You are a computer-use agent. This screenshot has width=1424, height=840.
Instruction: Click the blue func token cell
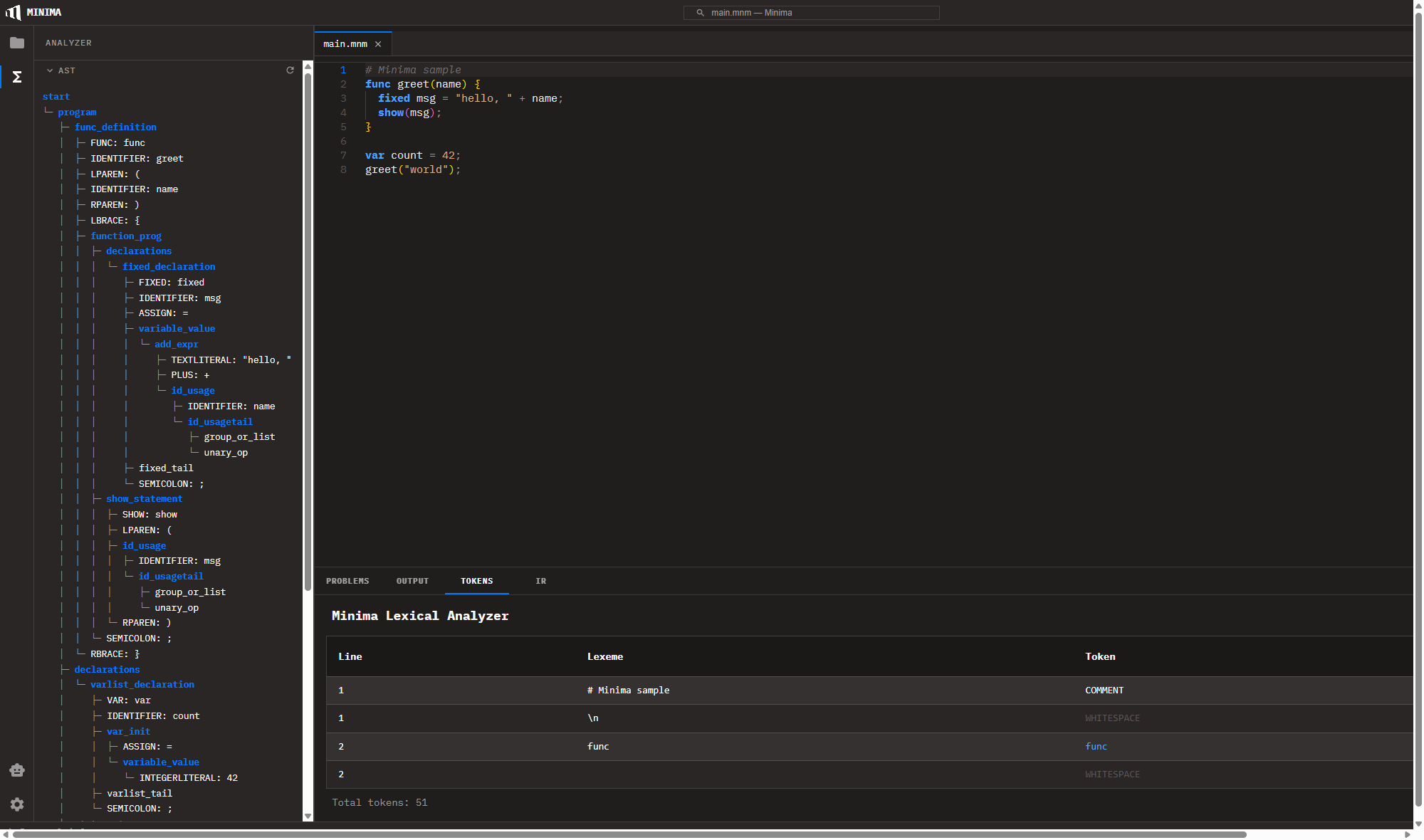(x=1096, y=747)
